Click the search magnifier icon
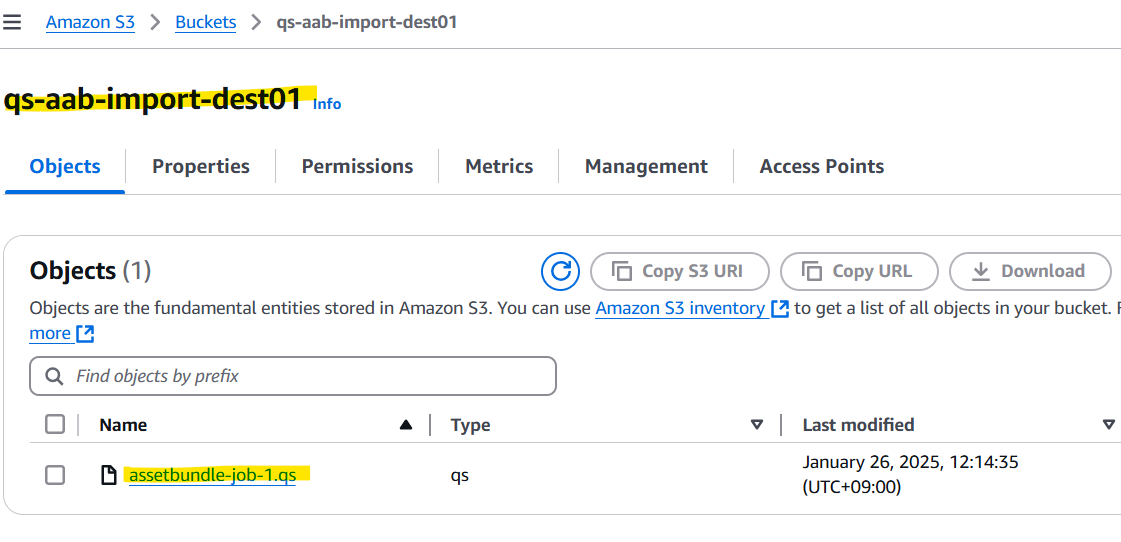Screen dimensions: 1121x542 [53, 377]
